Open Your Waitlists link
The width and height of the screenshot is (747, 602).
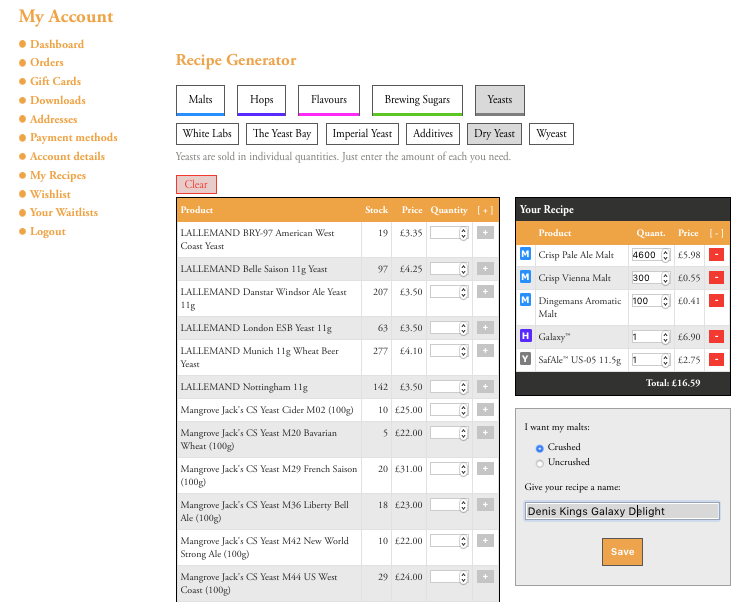pos(64,213)
